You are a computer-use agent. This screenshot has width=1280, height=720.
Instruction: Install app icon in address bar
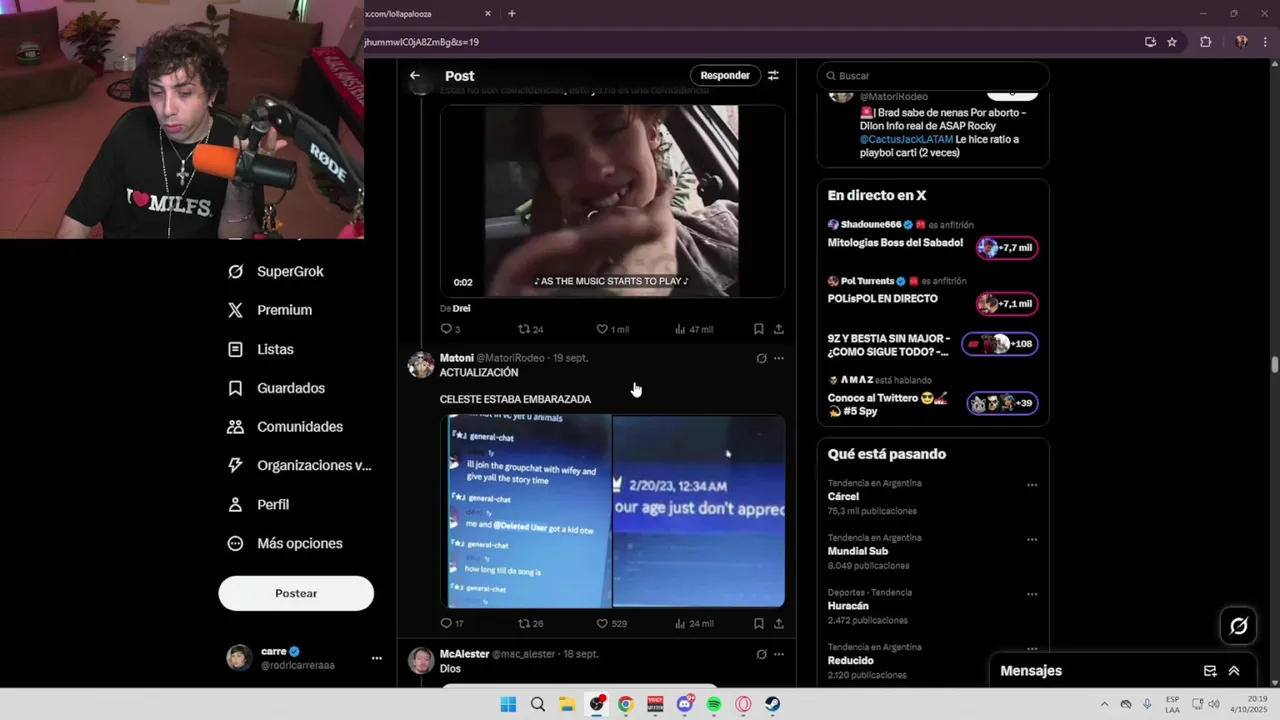click(x=1151, y=42)
